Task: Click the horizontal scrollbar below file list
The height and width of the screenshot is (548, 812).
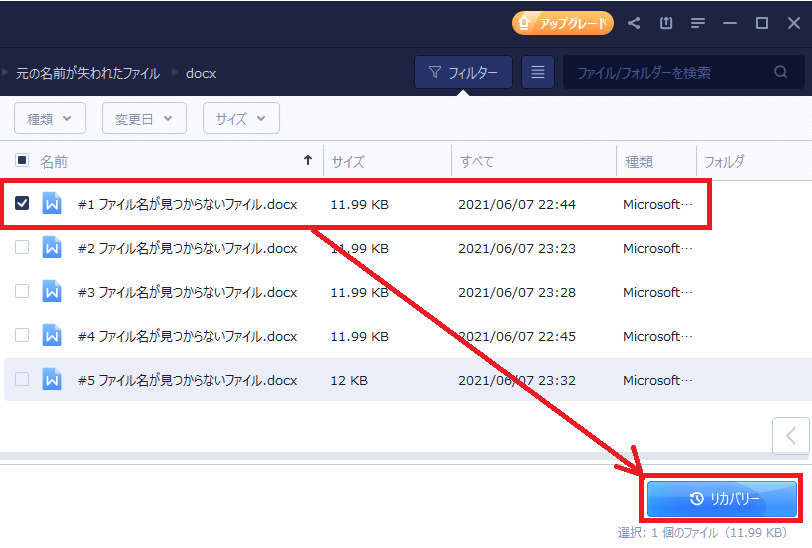Action: click(404, 456)
